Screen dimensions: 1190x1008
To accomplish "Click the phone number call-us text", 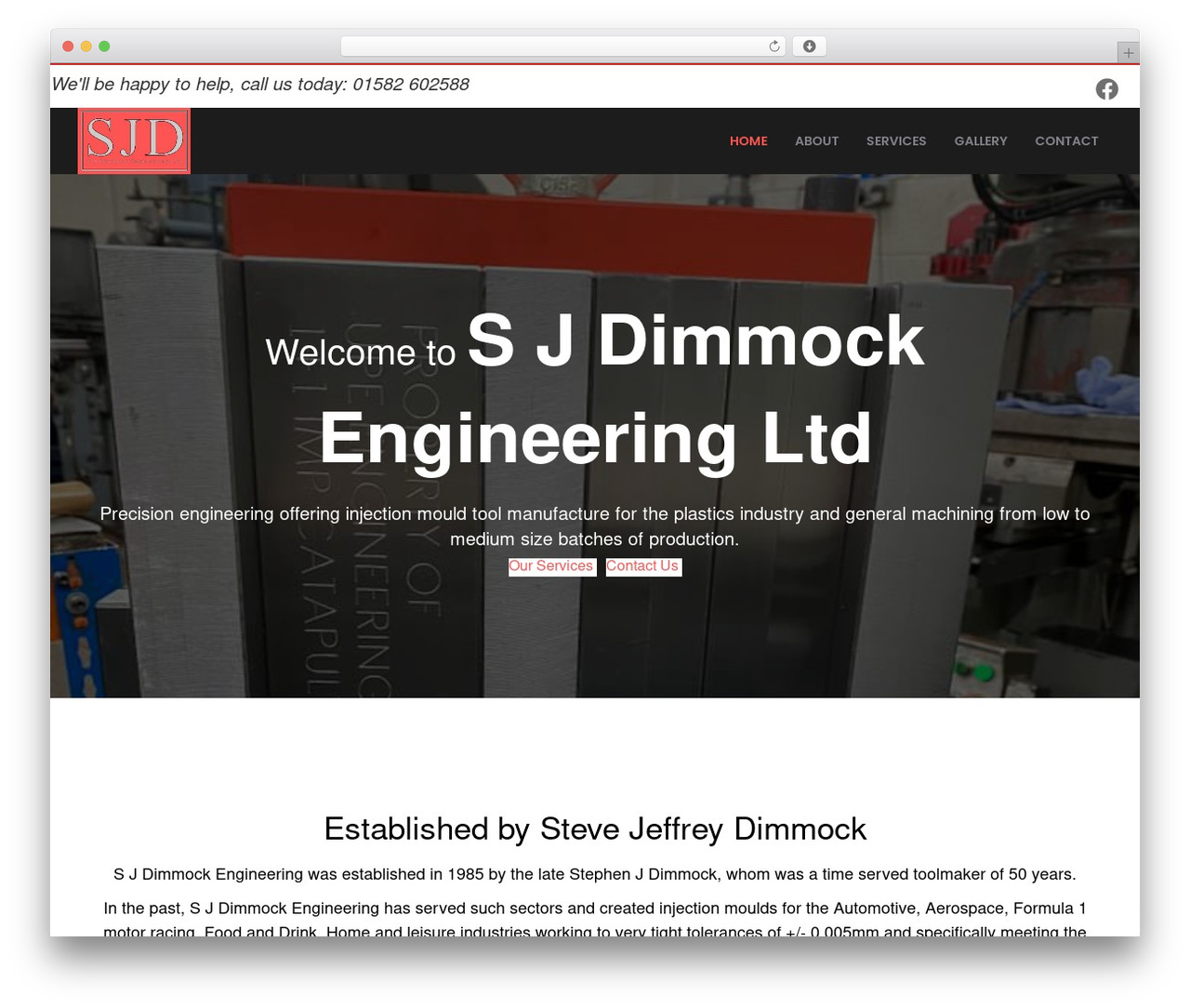I will [x=260, y=85].
